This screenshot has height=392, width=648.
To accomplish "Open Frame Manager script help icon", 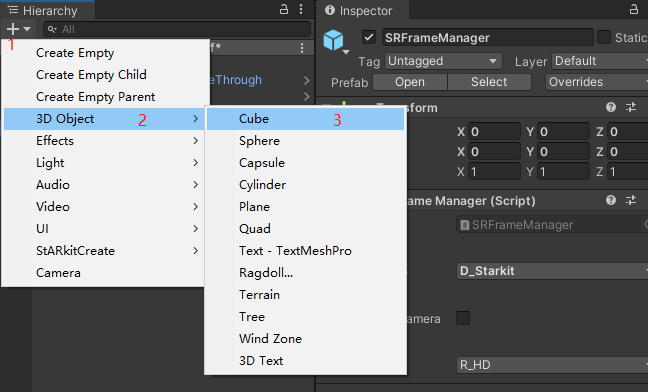I will point(611,200).
